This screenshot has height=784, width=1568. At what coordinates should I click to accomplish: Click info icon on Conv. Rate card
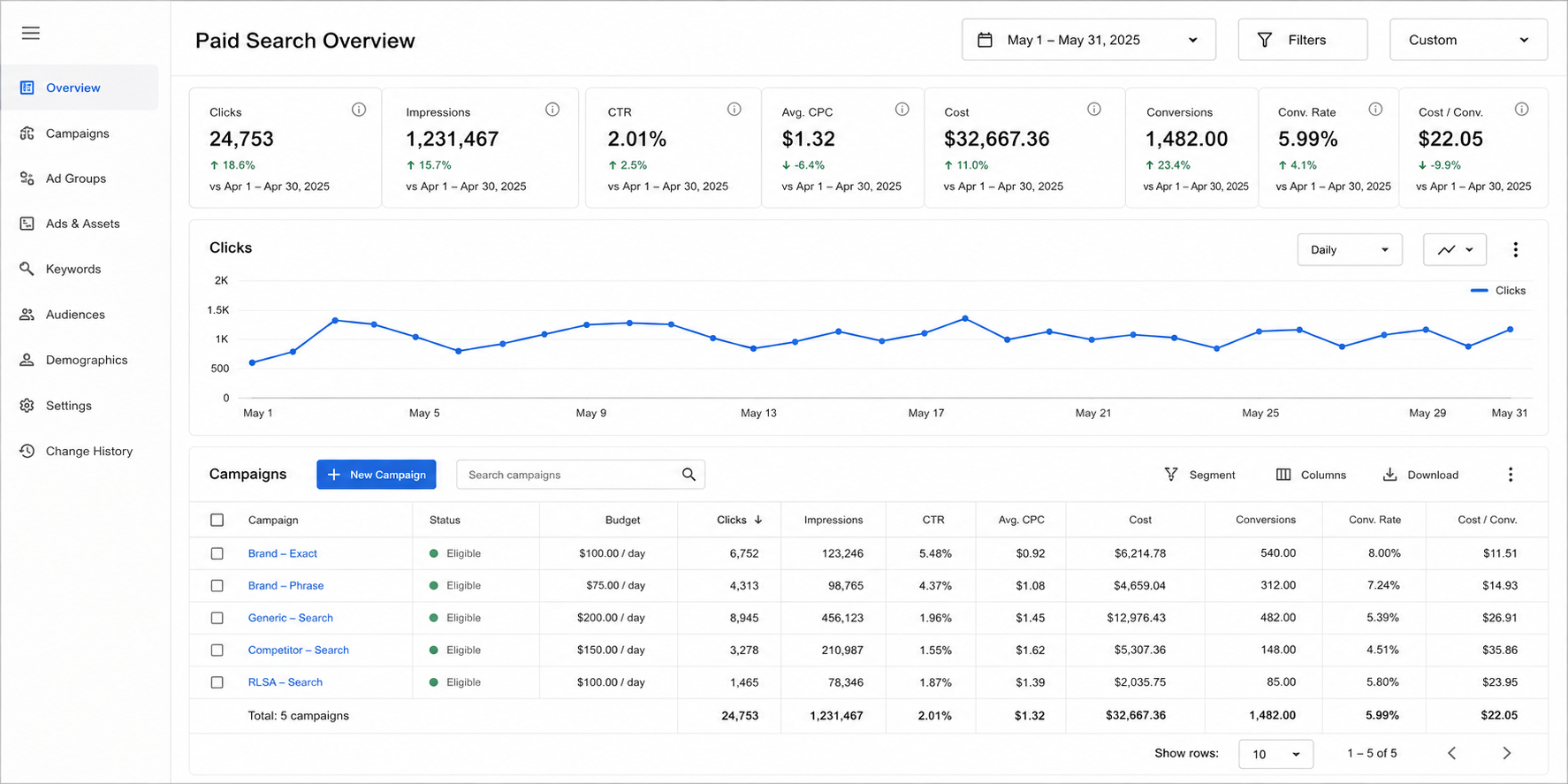[1375, 110]
